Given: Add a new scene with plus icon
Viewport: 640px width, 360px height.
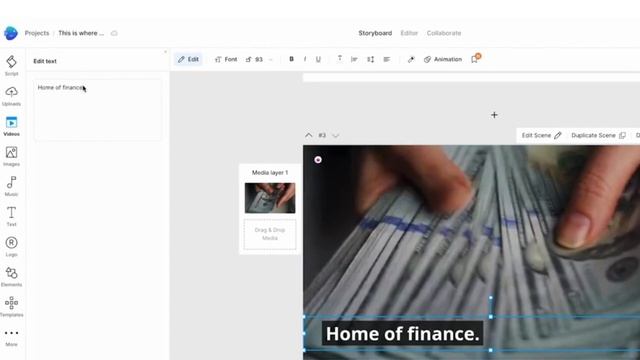Looking at the screenshot, I should tap(494, 115).
